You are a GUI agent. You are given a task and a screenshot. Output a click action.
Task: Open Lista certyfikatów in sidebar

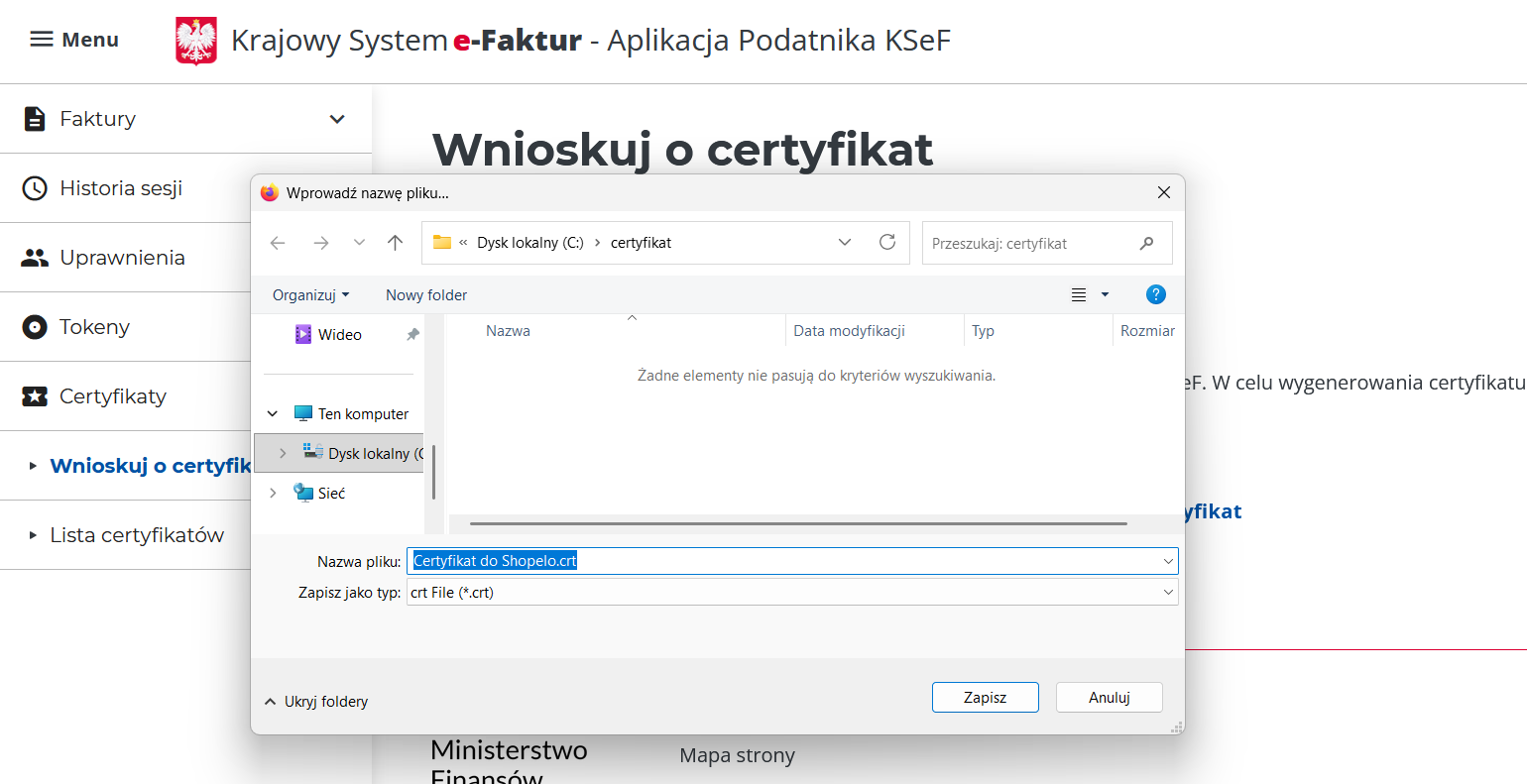137,535
